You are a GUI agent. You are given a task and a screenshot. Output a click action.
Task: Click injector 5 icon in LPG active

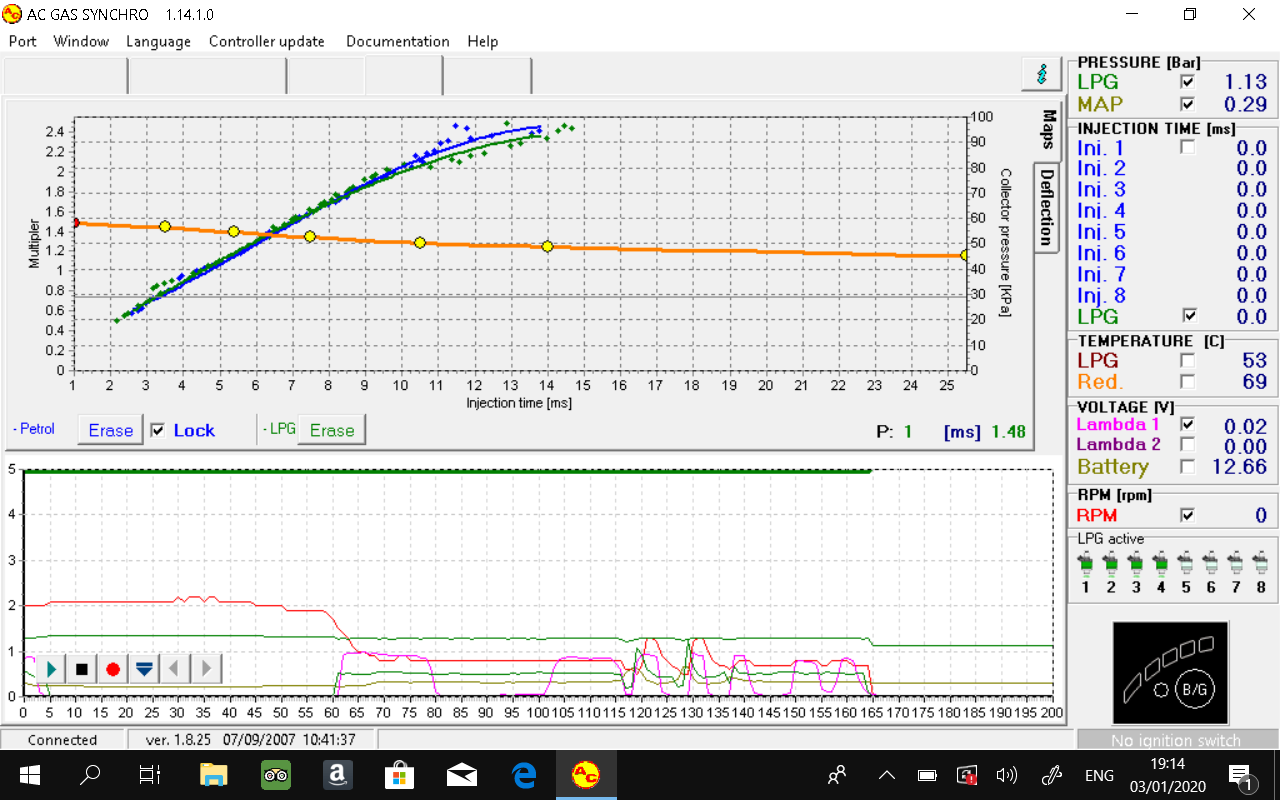pos(1186,567)
